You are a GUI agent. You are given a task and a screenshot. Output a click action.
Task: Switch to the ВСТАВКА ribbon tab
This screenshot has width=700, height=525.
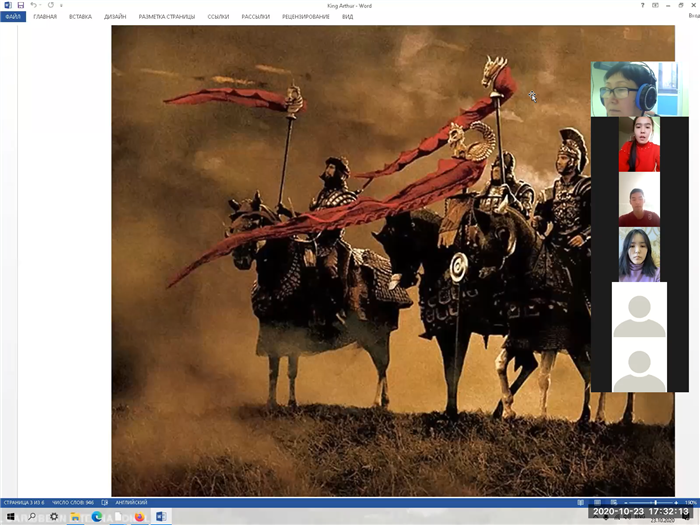[81, 17]
